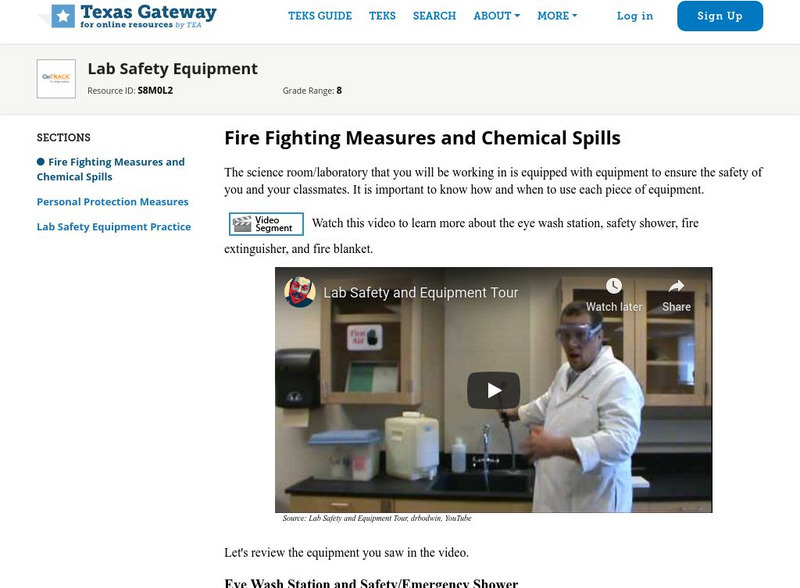This screenshot has height=588, width=800.
Task: Select Fire Fighting Measures and Chemical Spills section
Action: point(111,169)
